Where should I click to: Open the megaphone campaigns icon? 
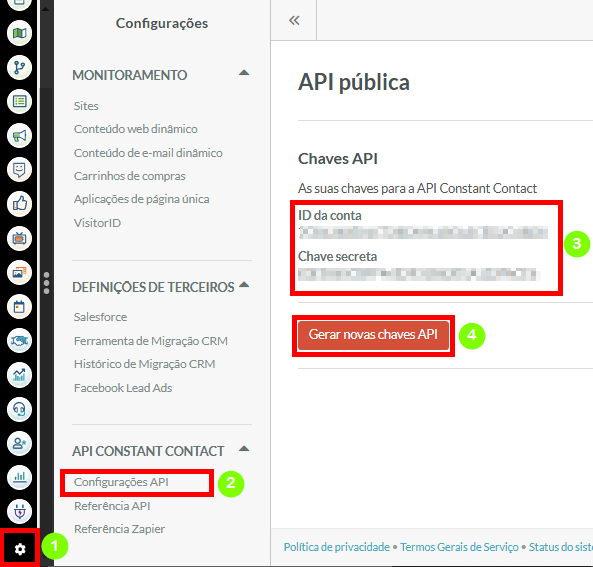(19, 135)
